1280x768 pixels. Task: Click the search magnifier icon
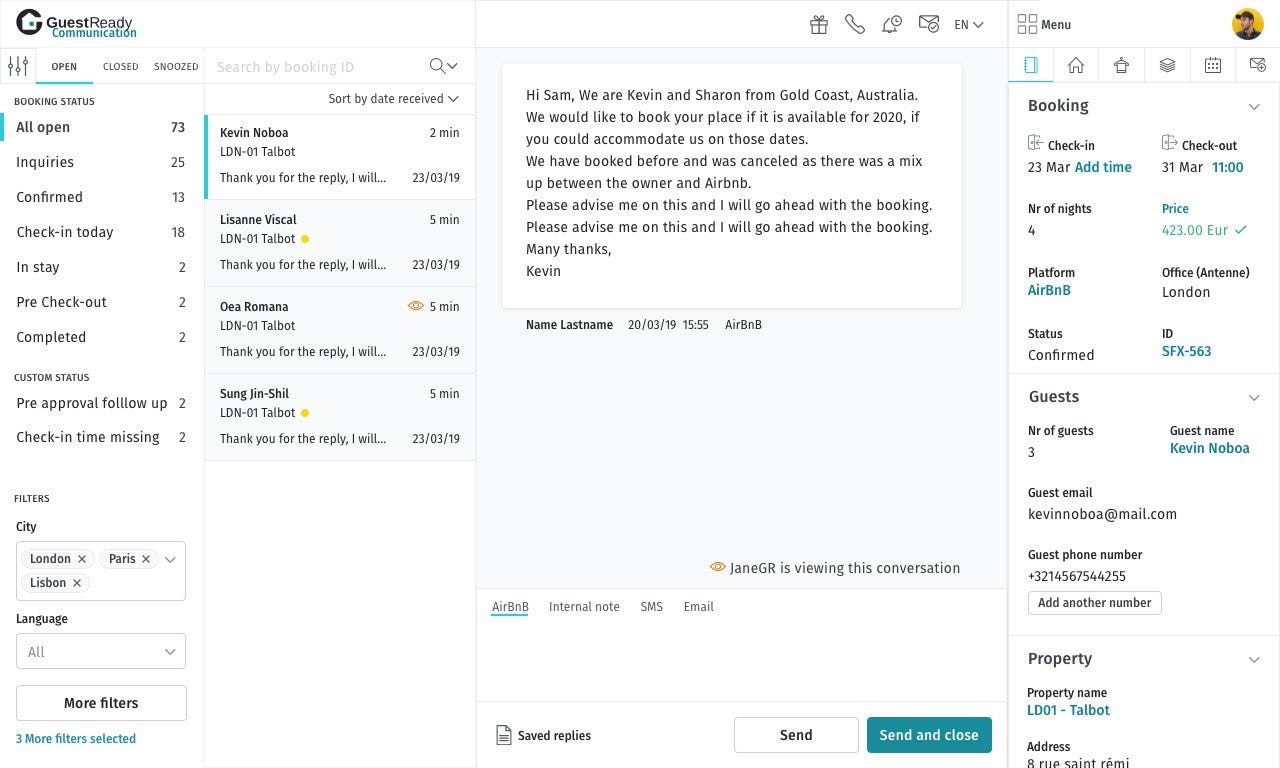[x=437, y=66]
